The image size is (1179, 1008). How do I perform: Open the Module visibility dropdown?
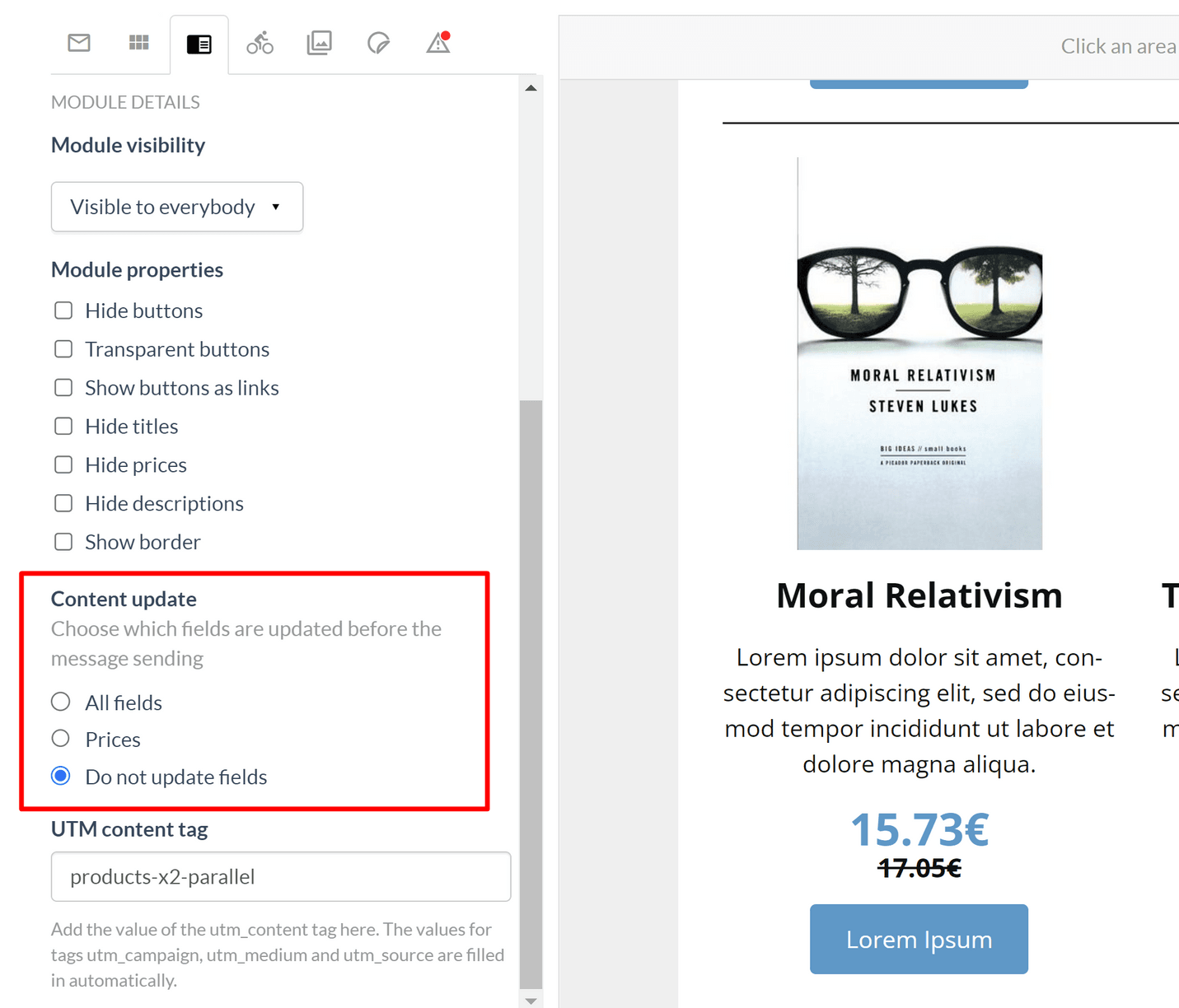coord(177,207)
